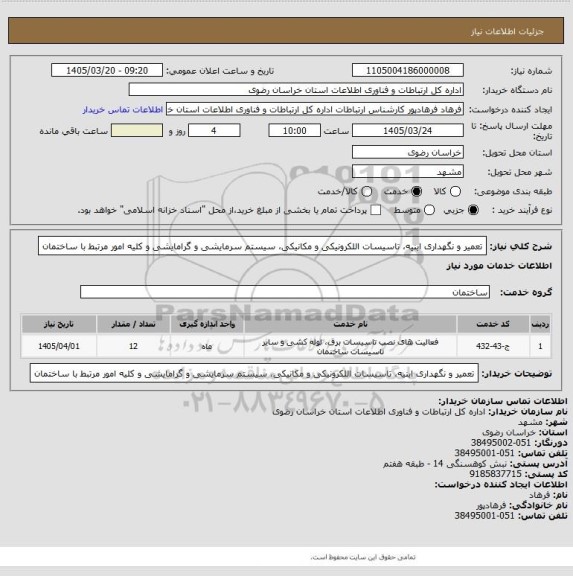Open the buyer contact information link
Screen dimensions: 573x576
click(123, 109)
